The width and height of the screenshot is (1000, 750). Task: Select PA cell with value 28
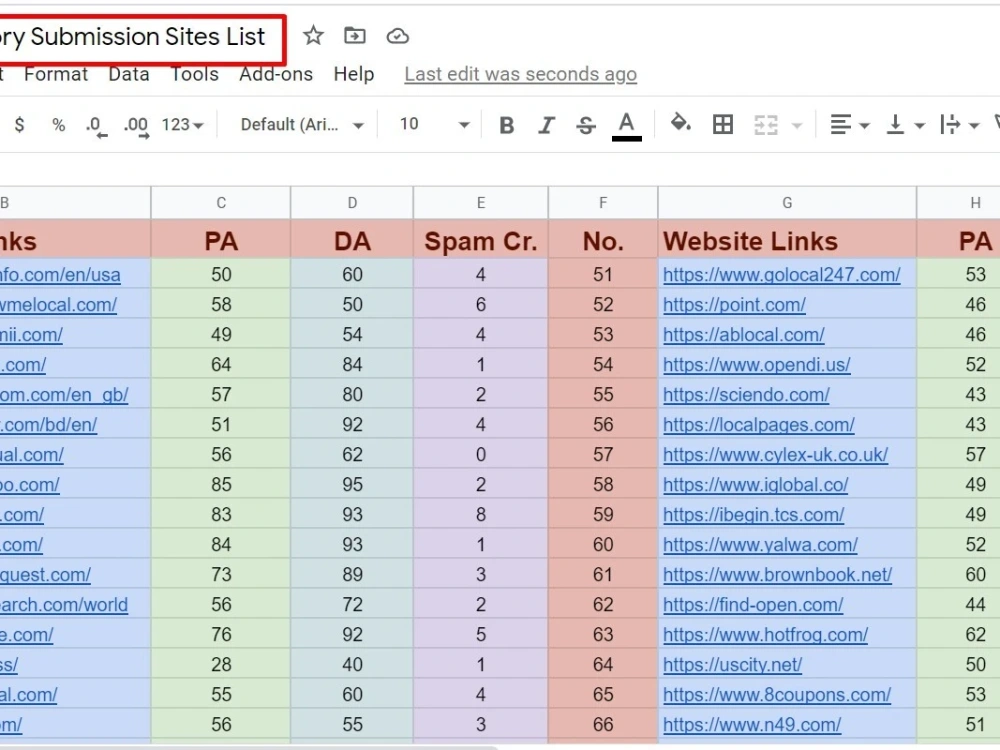[x=221, y=665]
